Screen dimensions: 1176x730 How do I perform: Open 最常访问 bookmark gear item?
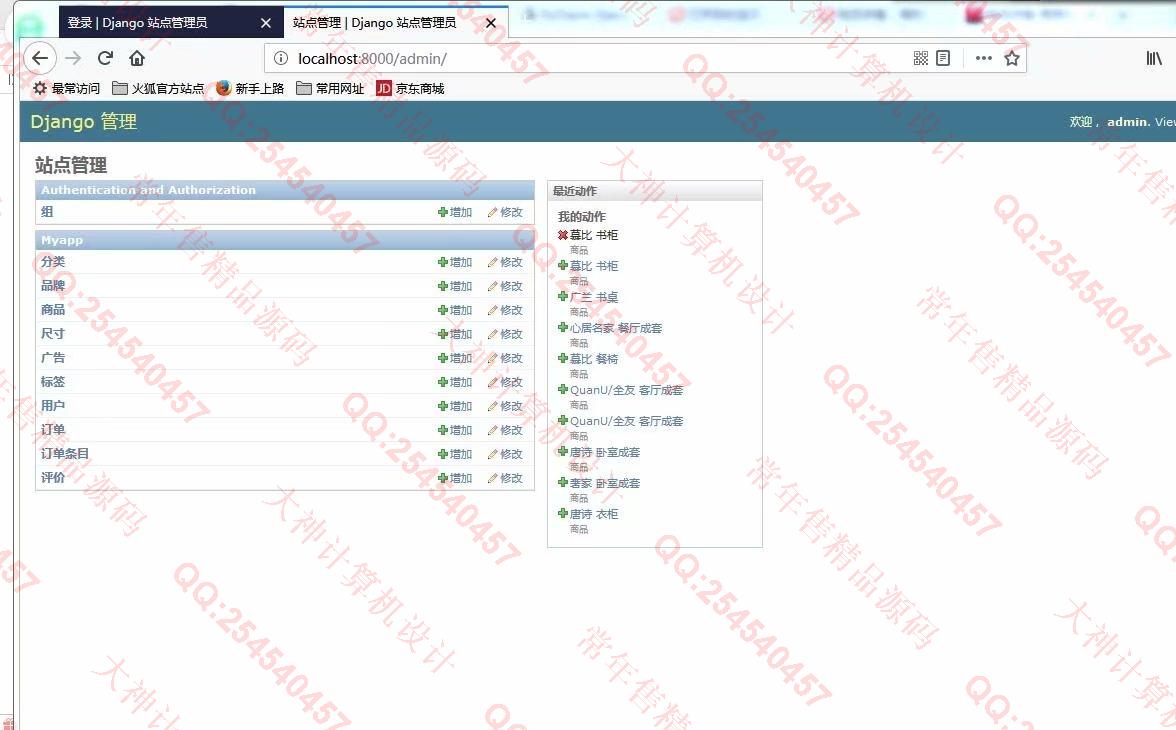tap(66, 89)
